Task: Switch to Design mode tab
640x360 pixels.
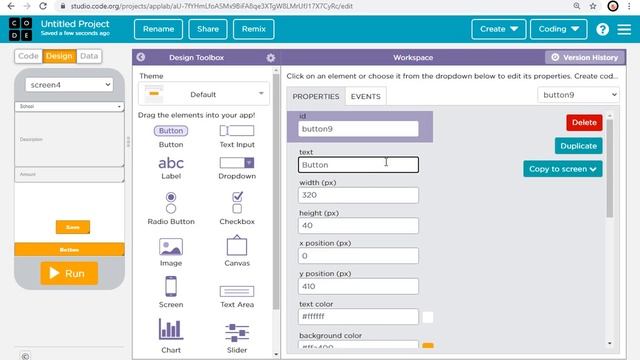Action: point(59,56)
